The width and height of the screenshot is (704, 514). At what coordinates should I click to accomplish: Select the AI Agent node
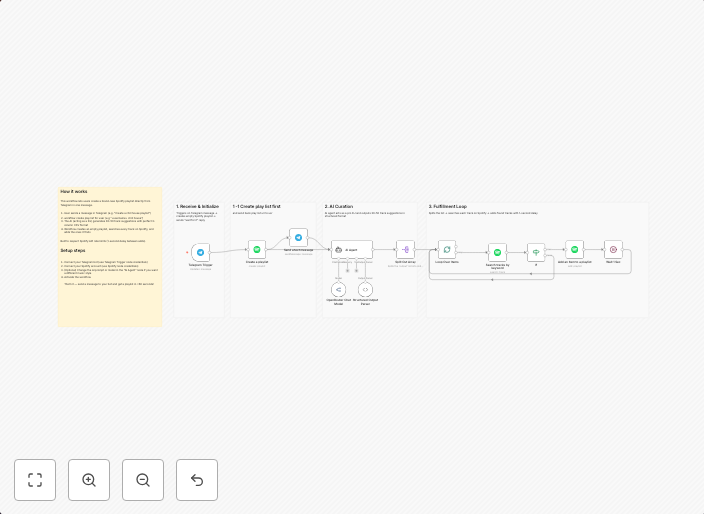coord(352,250)
